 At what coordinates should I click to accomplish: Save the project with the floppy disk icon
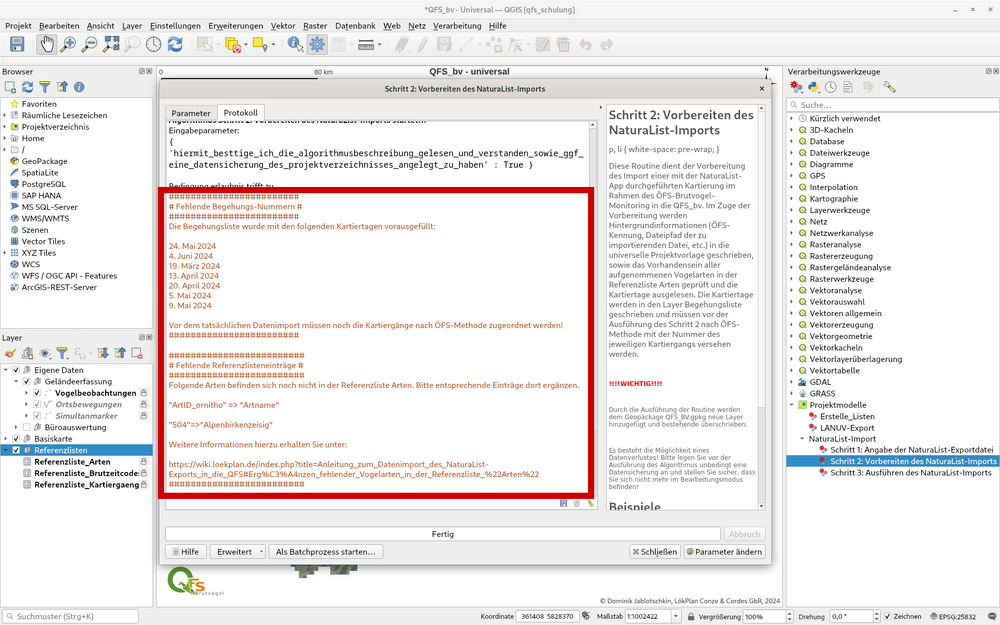17,44
